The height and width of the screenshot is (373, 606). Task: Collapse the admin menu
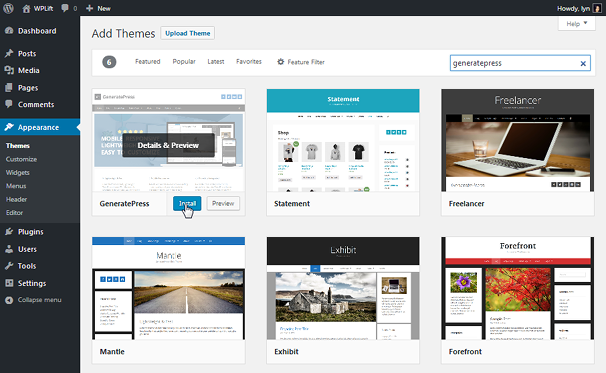coord(34,300)
